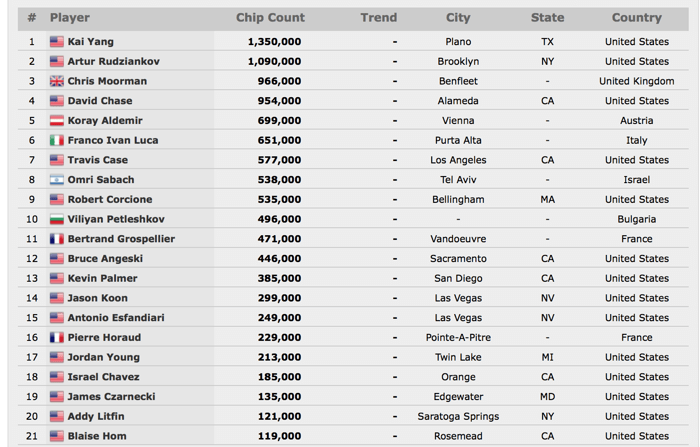Open Jason Koon player link
The height and width of the screenshot is (447, 700).
pyautogui.click(x=98, y=298)
